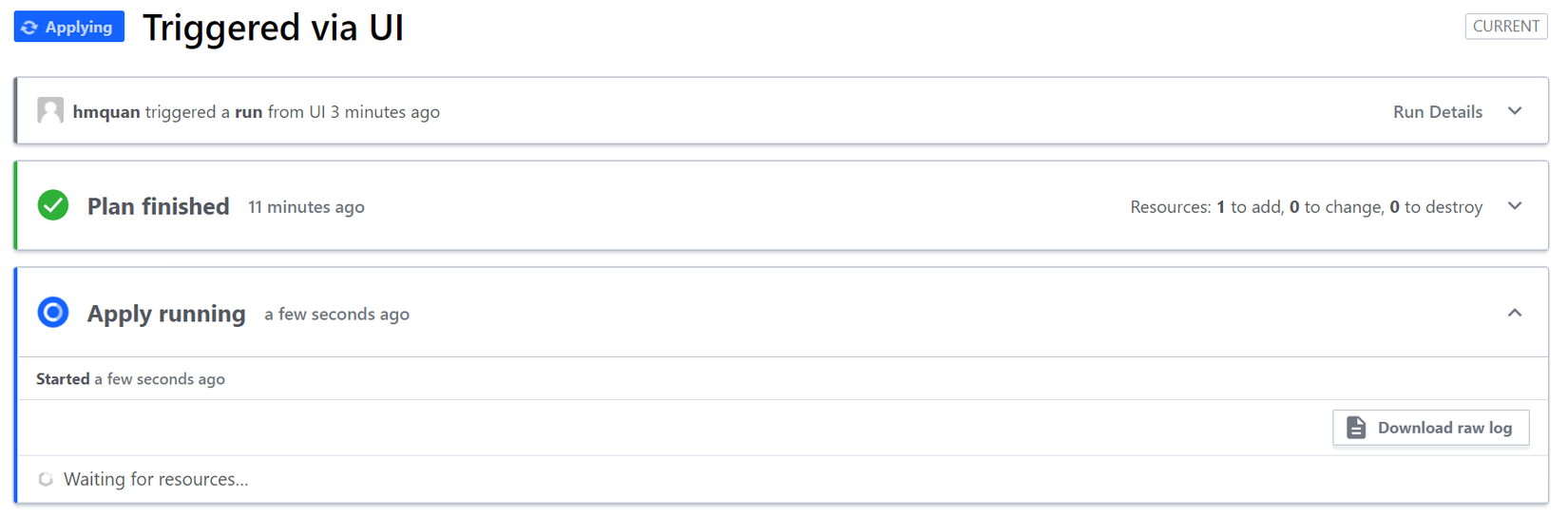
Task: Select the Apply running heading
Action: (x=166, y=314)
